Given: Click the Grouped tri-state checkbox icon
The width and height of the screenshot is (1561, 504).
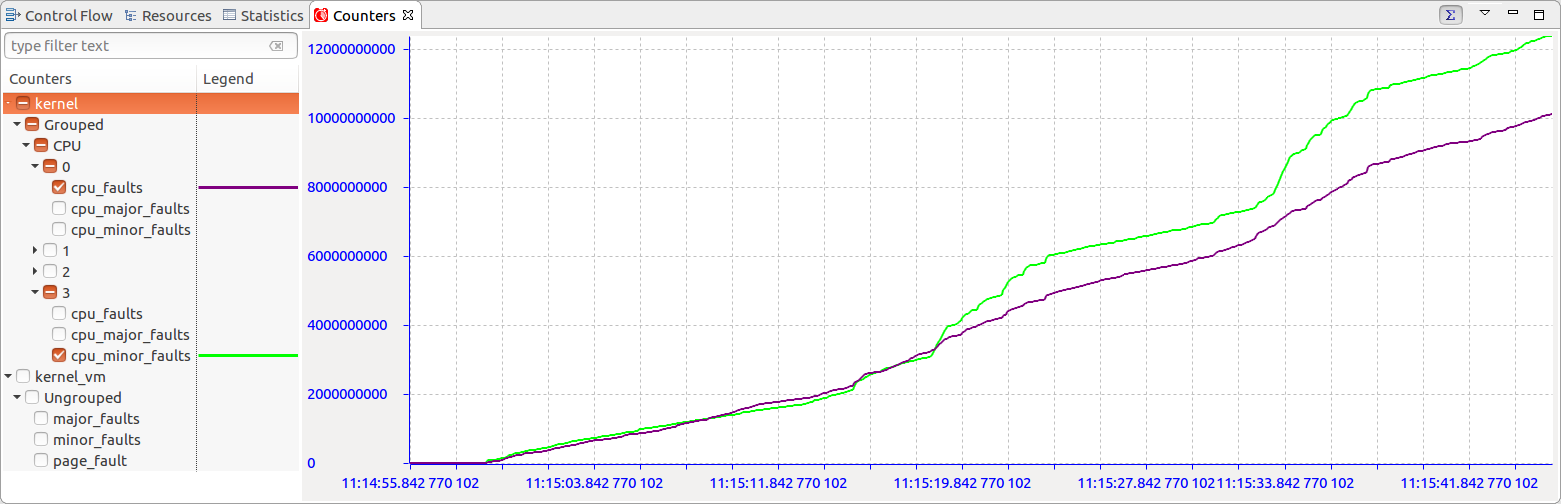Looking at the screenshot, I should point(32,125).
